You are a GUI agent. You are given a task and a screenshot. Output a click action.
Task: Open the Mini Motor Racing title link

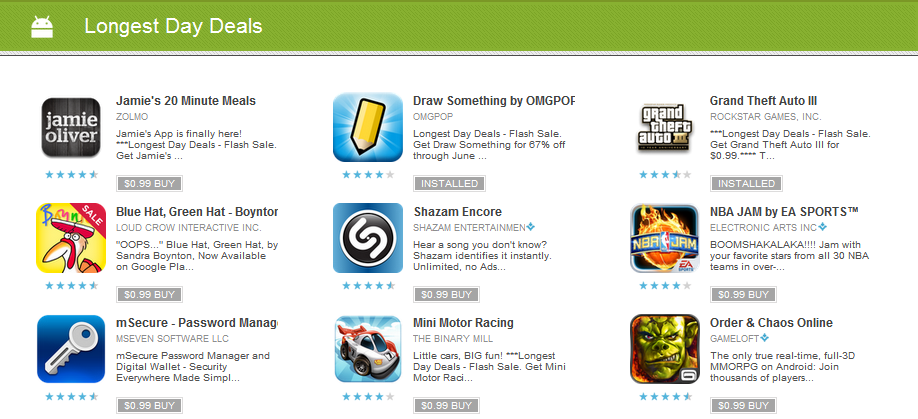pos(463,322)
